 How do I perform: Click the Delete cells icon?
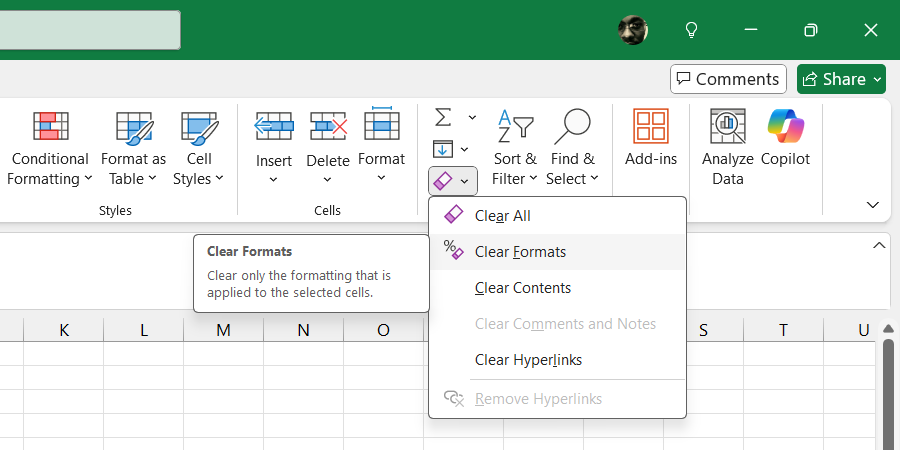(327, 127)
